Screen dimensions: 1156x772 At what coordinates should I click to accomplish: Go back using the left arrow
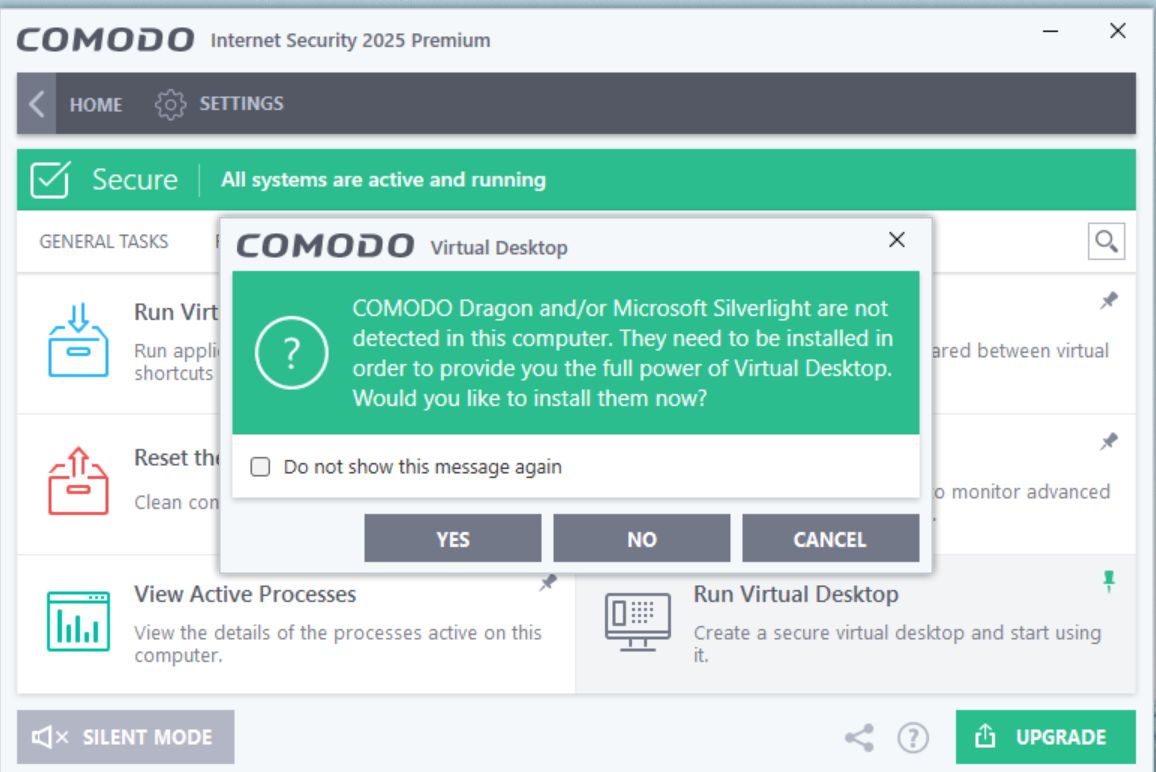(36, 103)
